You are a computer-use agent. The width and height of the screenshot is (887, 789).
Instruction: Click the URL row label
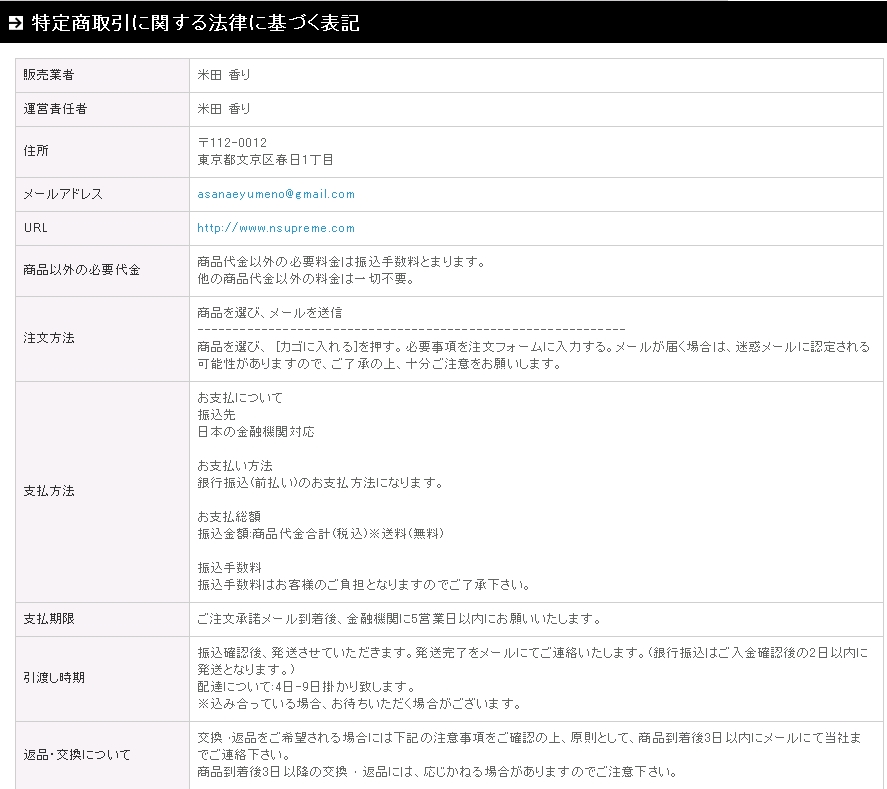[36, 228]
